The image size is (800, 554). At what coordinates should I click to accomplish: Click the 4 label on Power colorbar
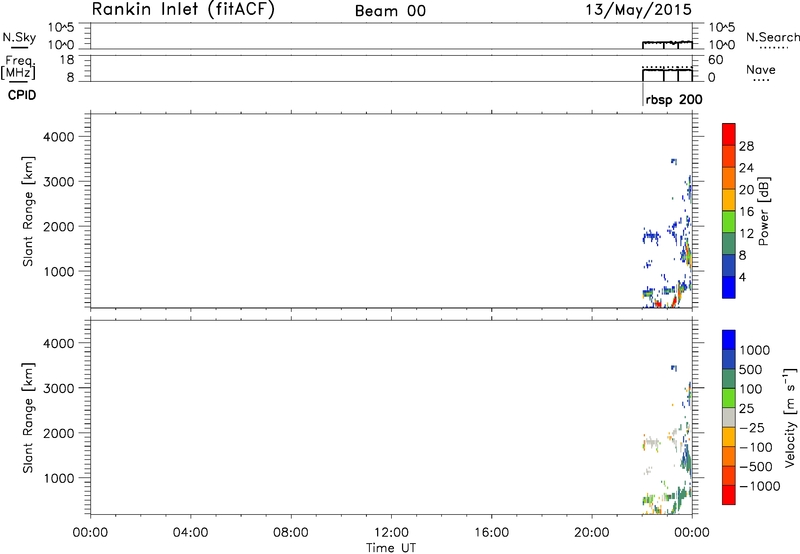pos(742,277)
